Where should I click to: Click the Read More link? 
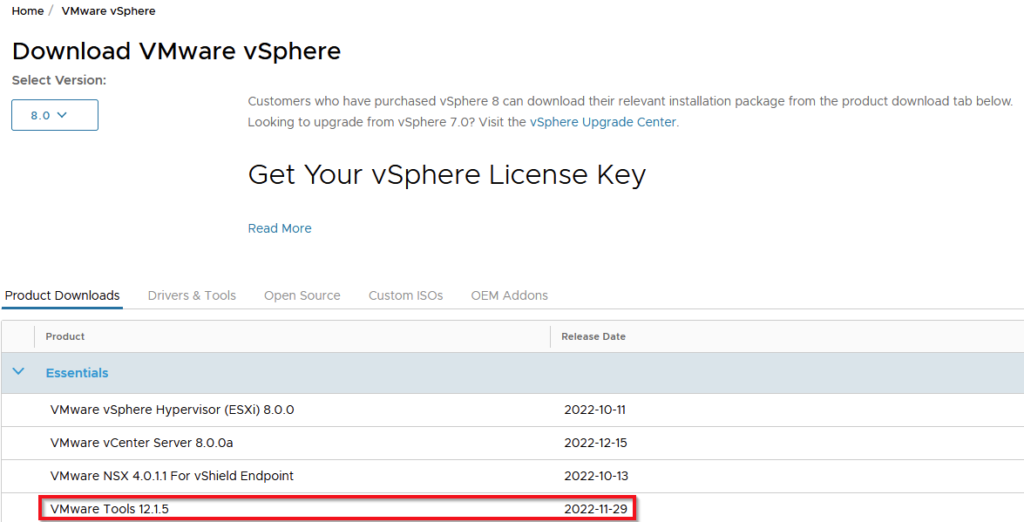click(280, 228)
